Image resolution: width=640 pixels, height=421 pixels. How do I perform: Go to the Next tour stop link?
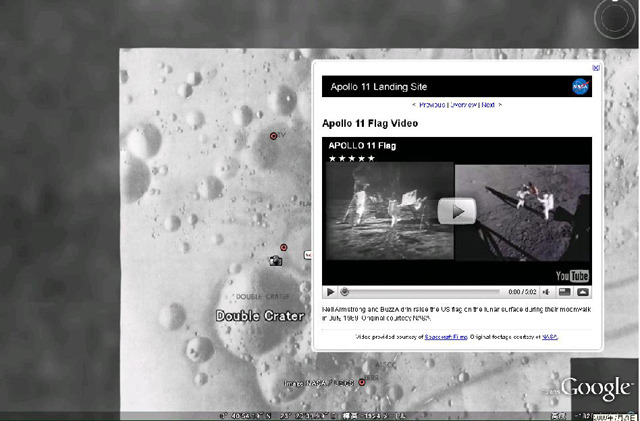[488, 105]
